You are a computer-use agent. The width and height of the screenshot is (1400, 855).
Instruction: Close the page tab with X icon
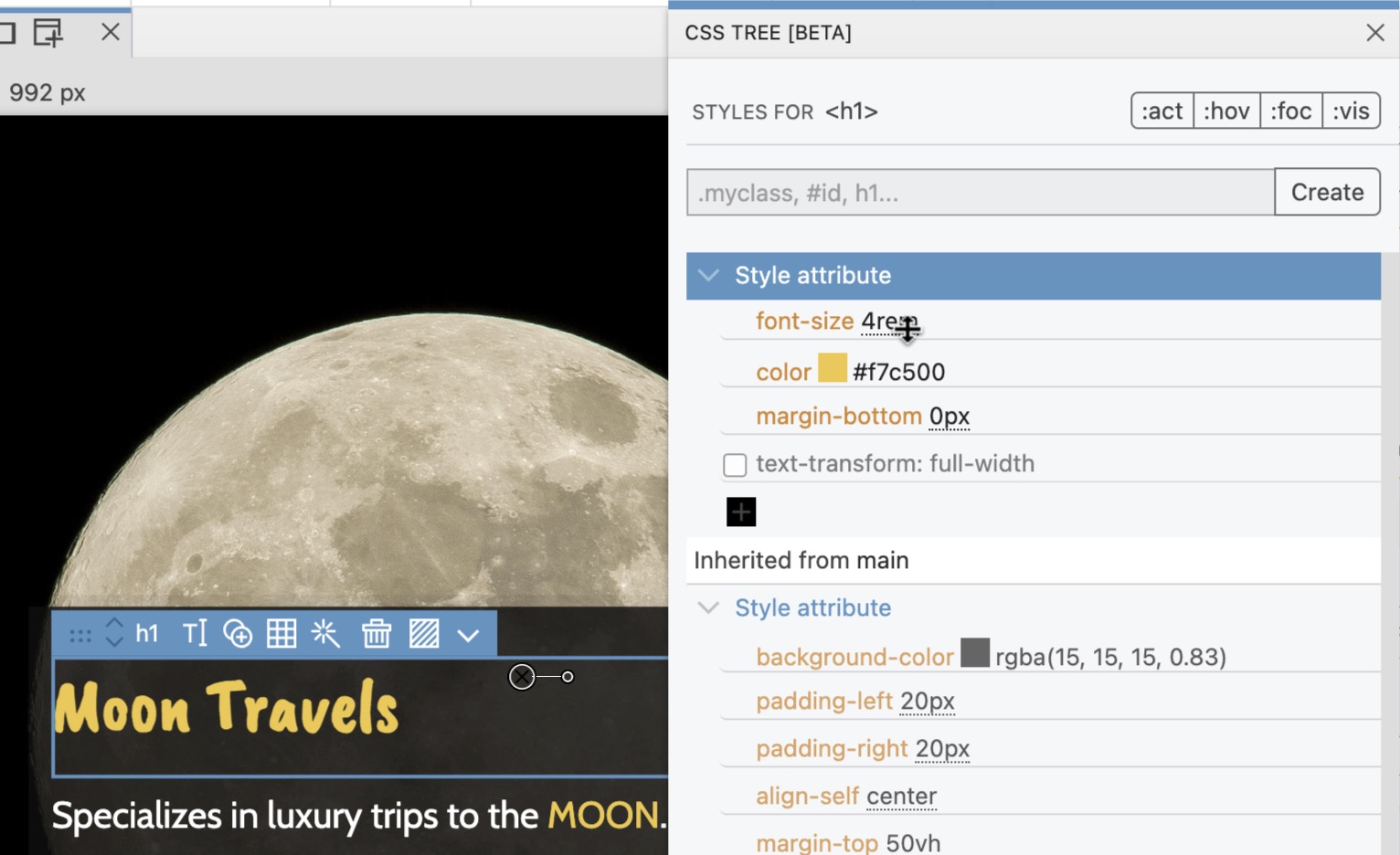point(111,32)
